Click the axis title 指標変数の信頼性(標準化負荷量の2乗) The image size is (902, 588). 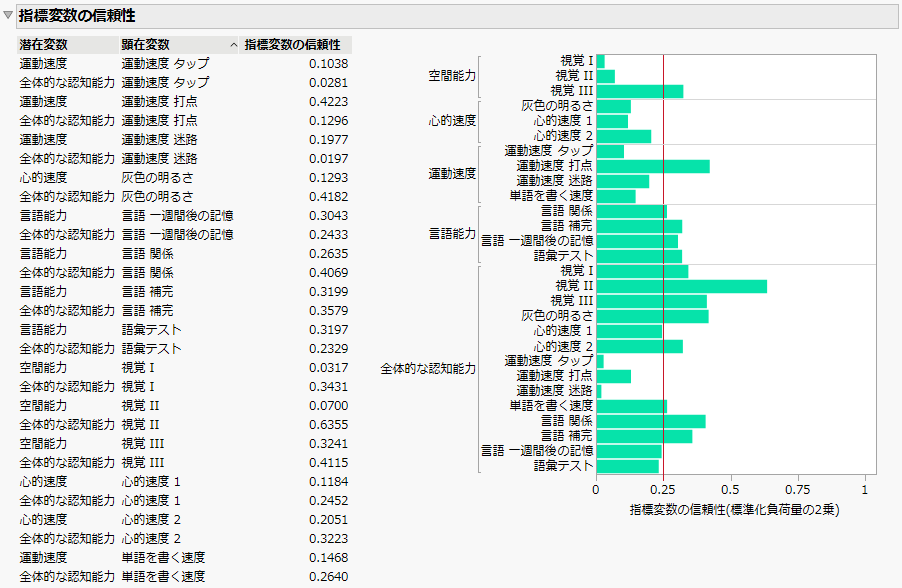735,510
